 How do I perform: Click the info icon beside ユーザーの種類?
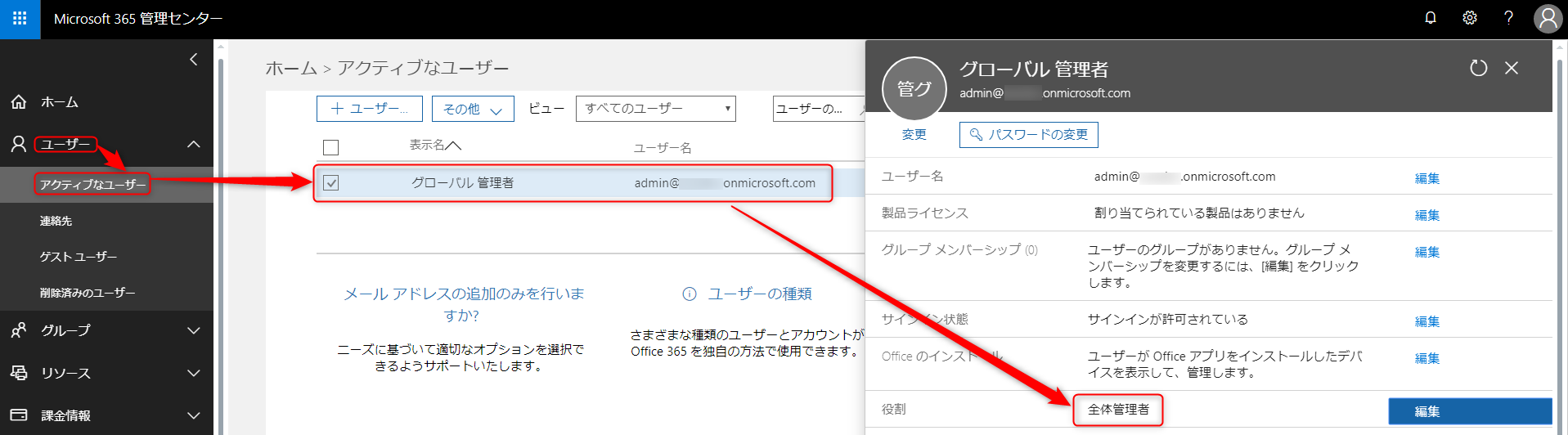690,294
